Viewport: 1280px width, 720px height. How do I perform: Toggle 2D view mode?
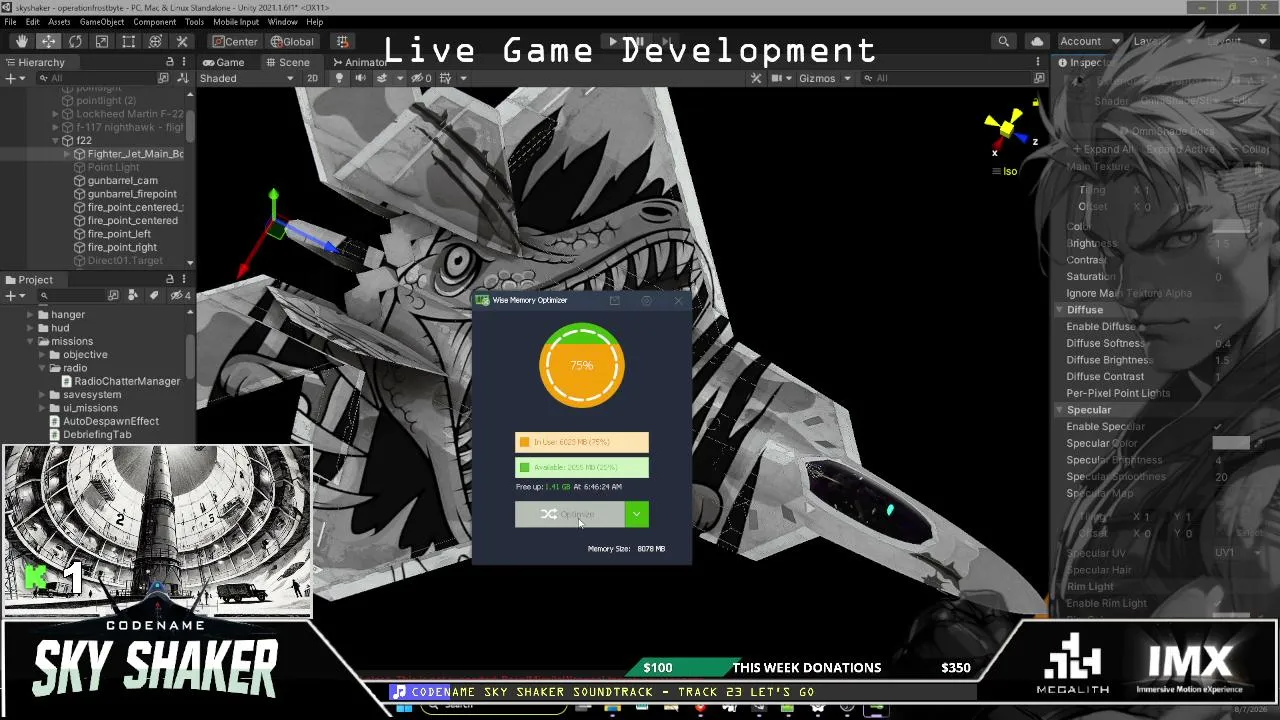(x=312, y=78)
